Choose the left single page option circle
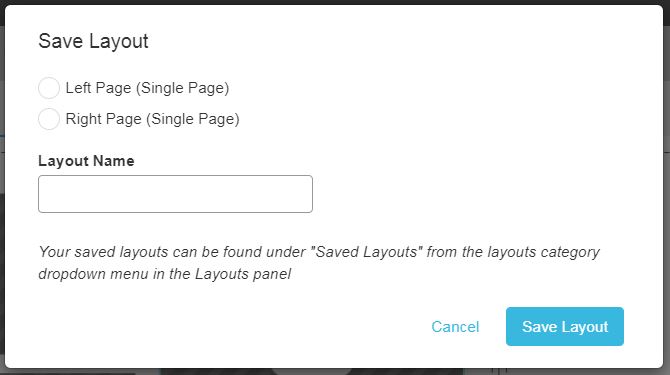Viewport: 670px width, 375px height. [x=49, y=88]
